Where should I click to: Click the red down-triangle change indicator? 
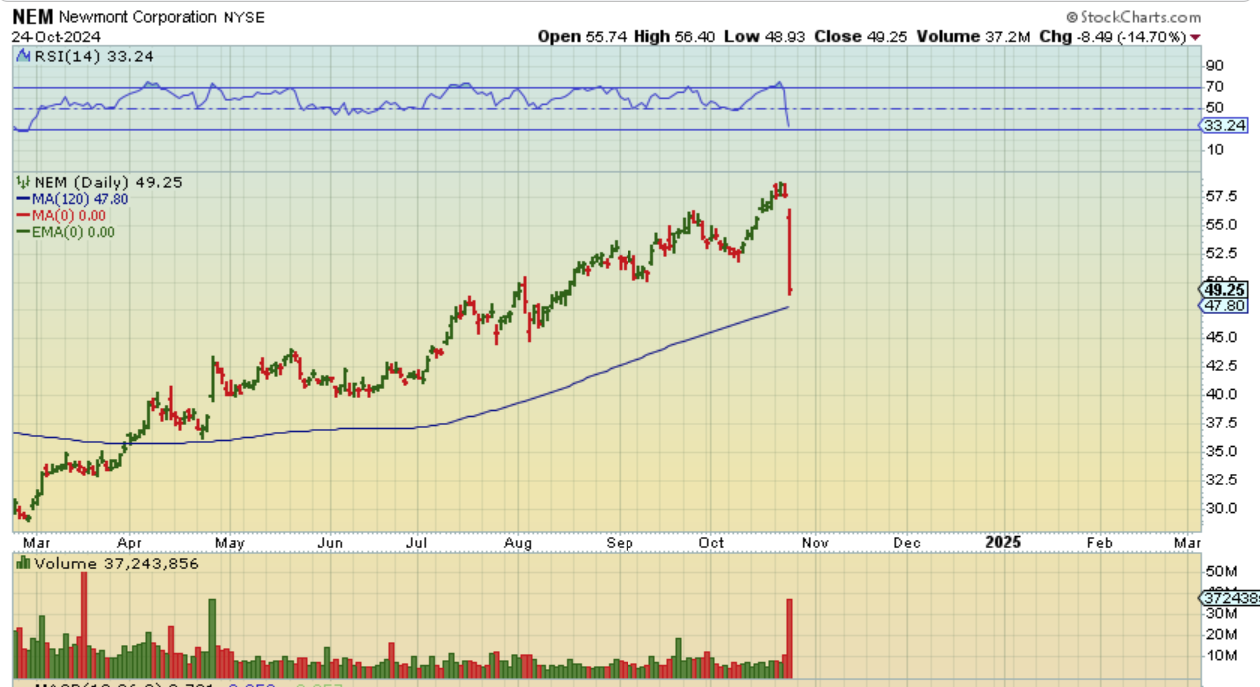coord(1195,37)
